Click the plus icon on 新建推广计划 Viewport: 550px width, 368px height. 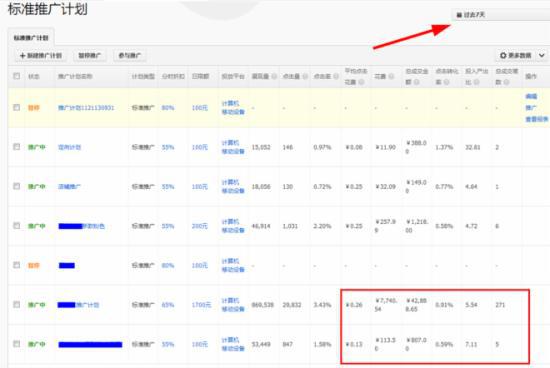[23, 55]
